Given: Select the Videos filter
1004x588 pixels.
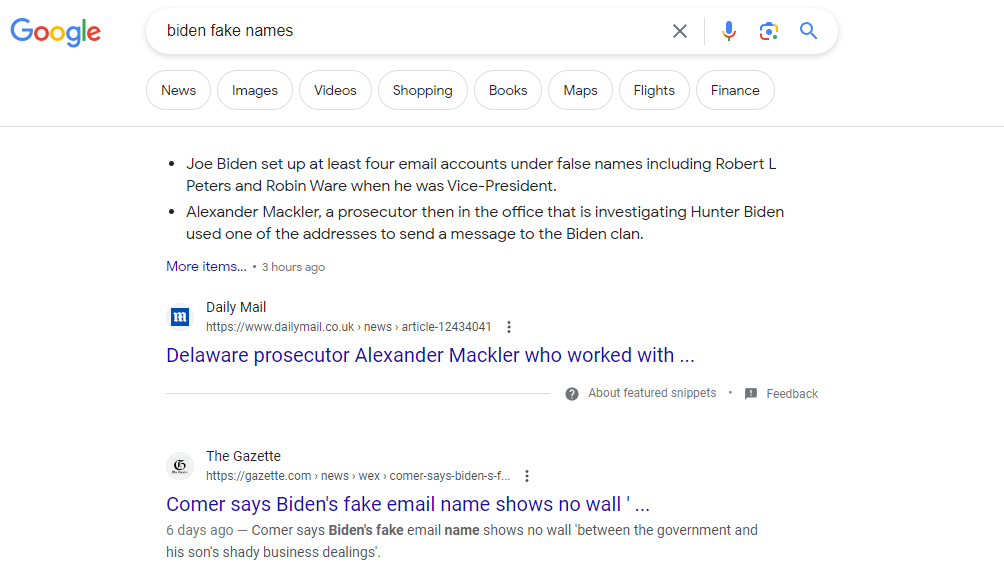Looking at the screenshot, I should click(x=335, y=90).
